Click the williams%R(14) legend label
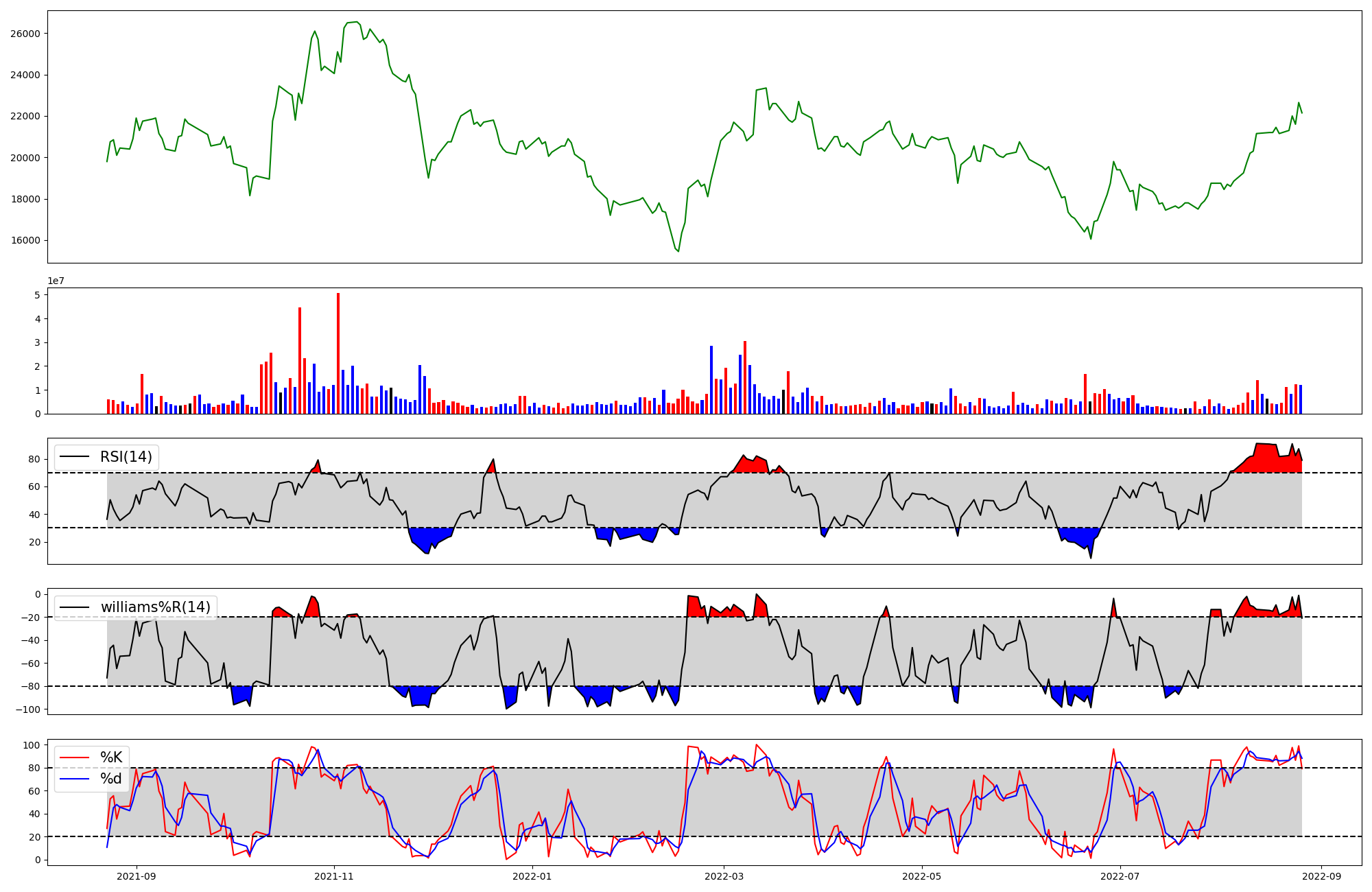The image size is (1372, 892). (x=155, y=607)
